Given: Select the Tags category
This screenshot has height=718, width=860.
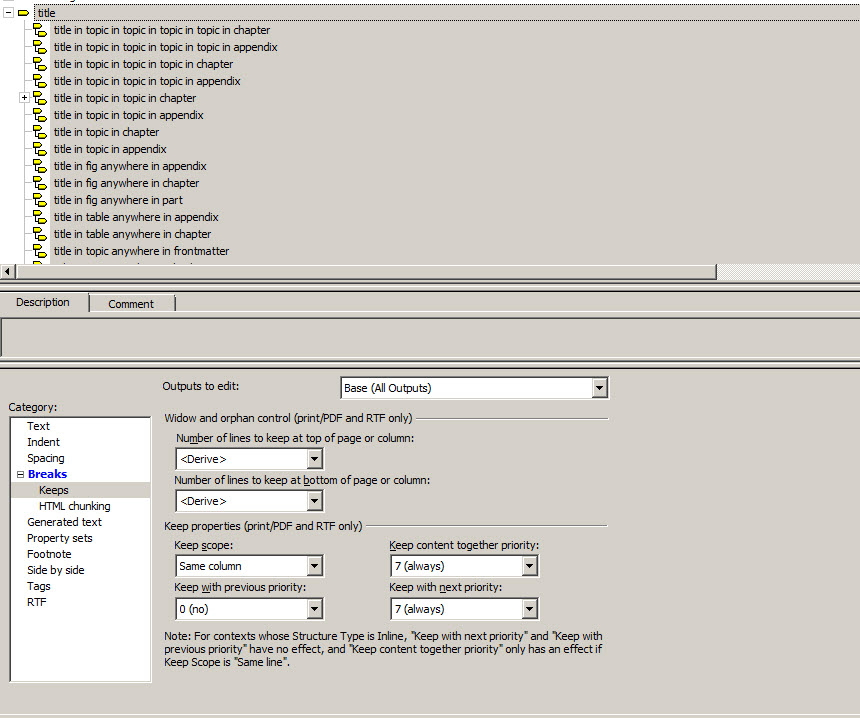Looking at the screenshot, I should tap(38, 586).
